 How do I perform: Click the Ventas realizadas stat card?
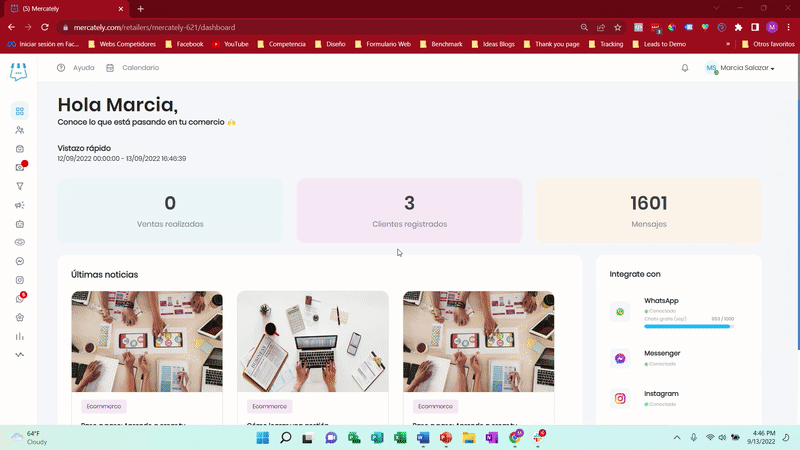[170, 211]
